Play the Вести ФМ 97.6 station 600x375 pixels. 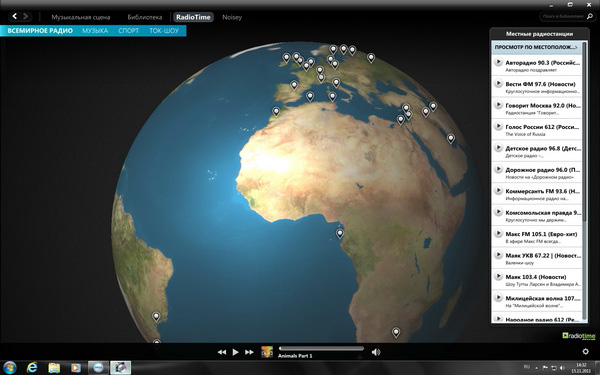(x=498, y=83)
